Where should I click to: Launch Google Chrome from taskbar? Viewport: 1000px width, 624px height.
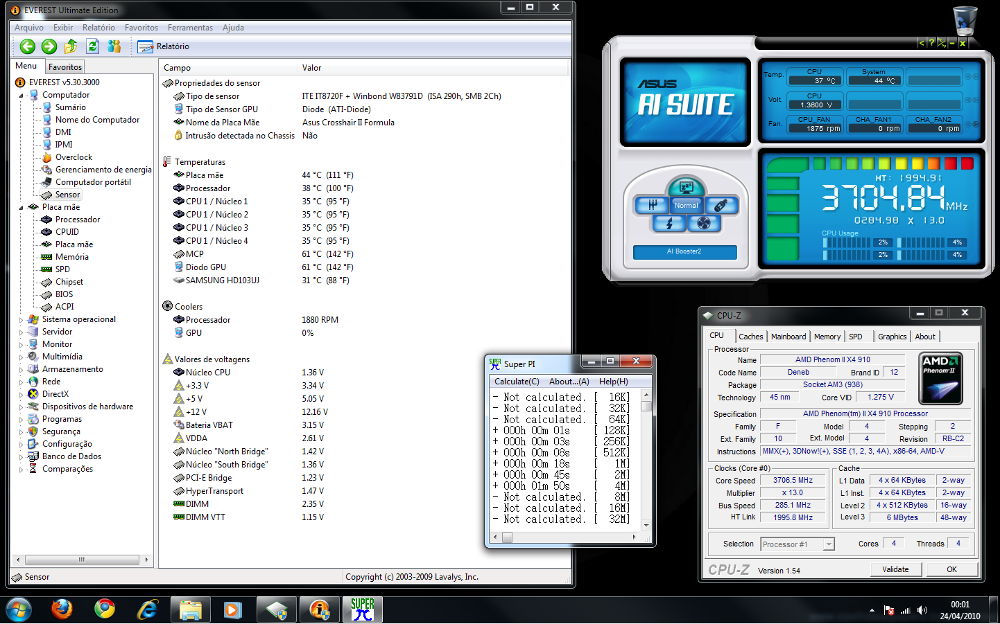tap(105, 609)
